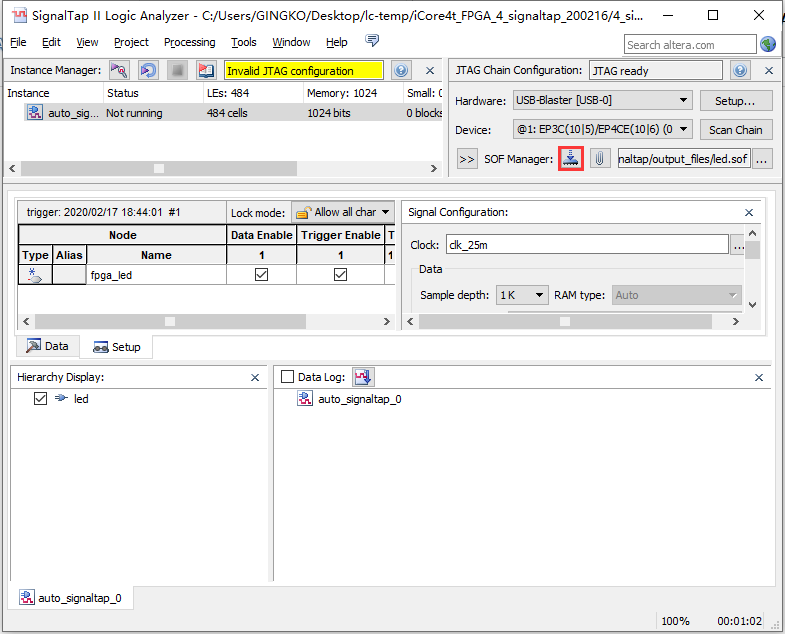785x634 pixels.
Task: Enable the Data Log checkbox
Action: pos(288,377)
